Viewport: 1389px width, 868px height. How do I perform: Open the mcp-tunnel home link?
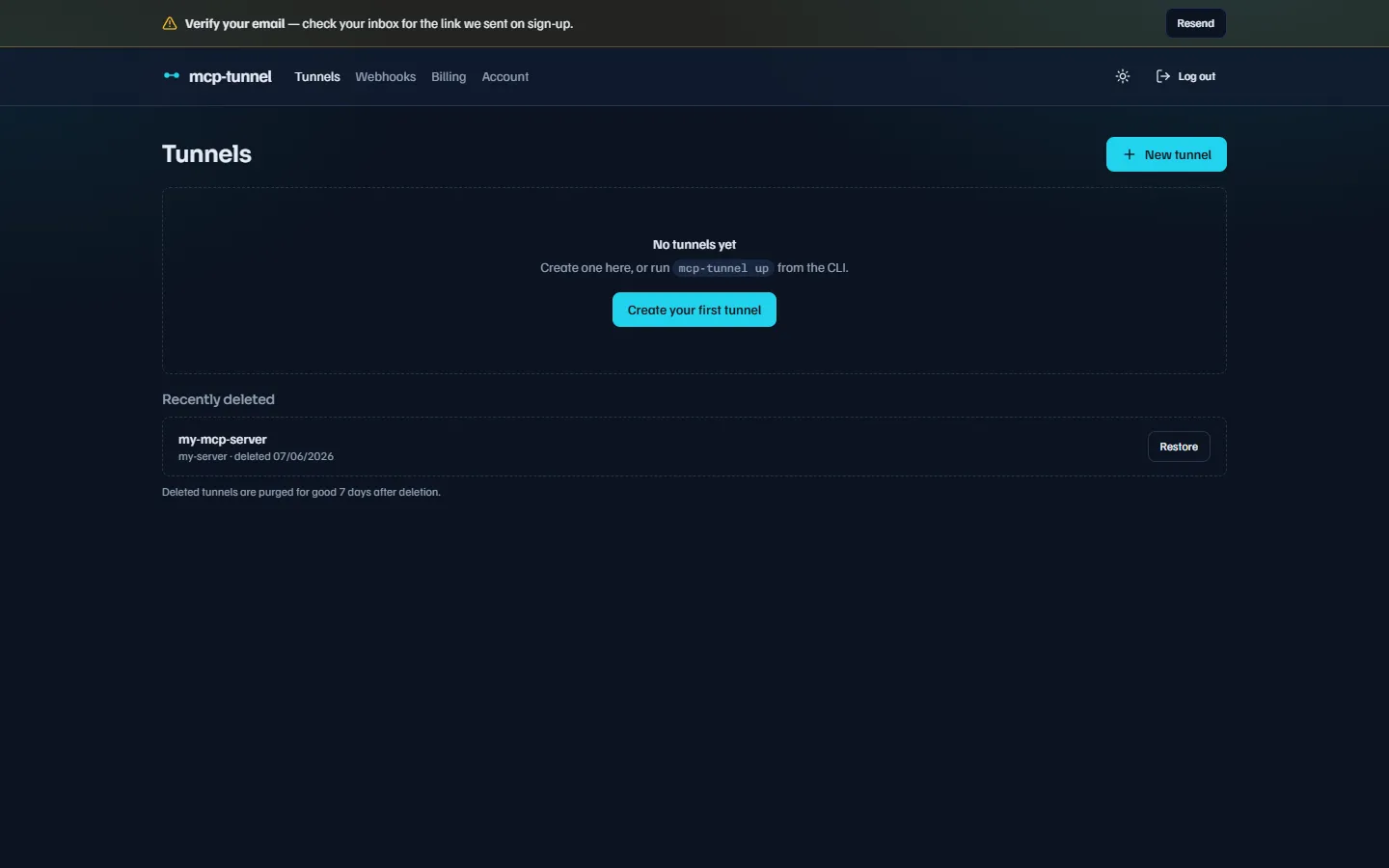[x=218, y=76]
